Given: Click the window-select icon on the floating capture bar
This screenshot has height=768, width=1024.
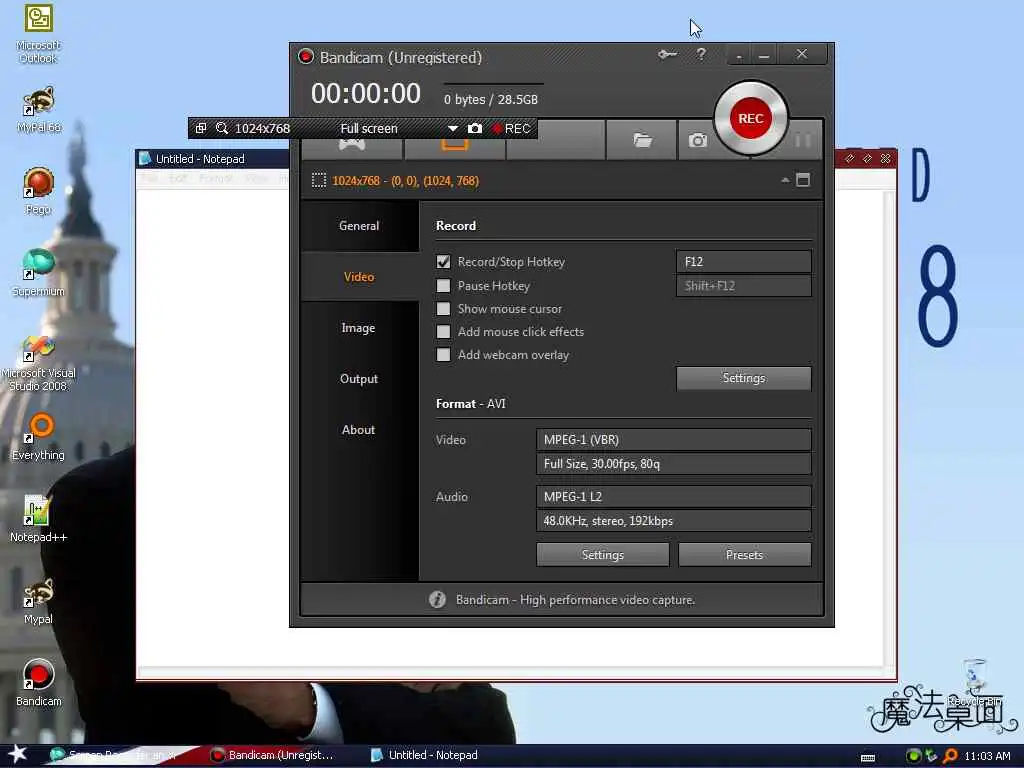Looking at the screenshot, I should (x=201, y=128).
